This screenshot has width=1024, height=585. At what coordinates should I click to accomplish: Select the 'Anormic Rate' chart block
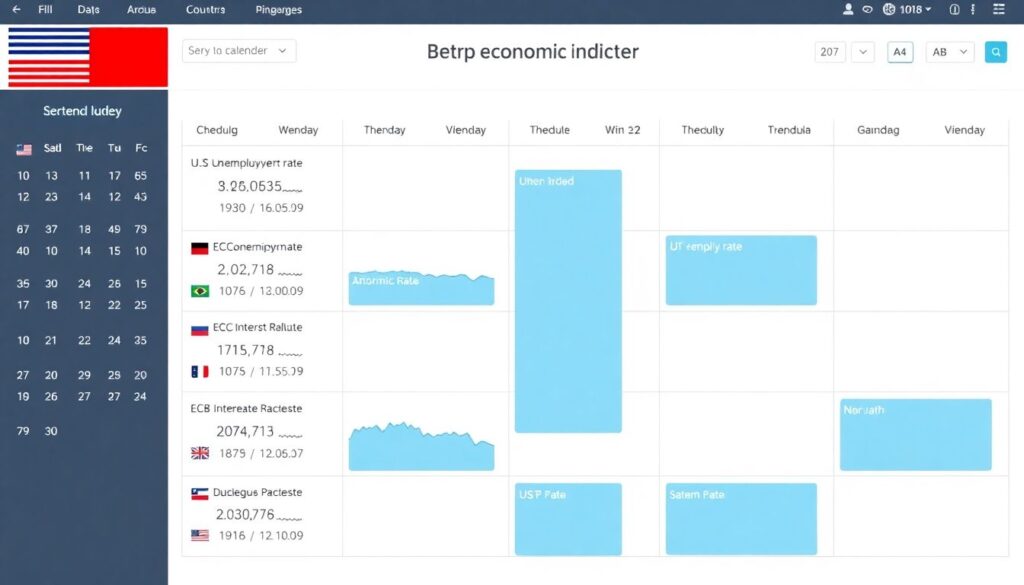(421, 287)
